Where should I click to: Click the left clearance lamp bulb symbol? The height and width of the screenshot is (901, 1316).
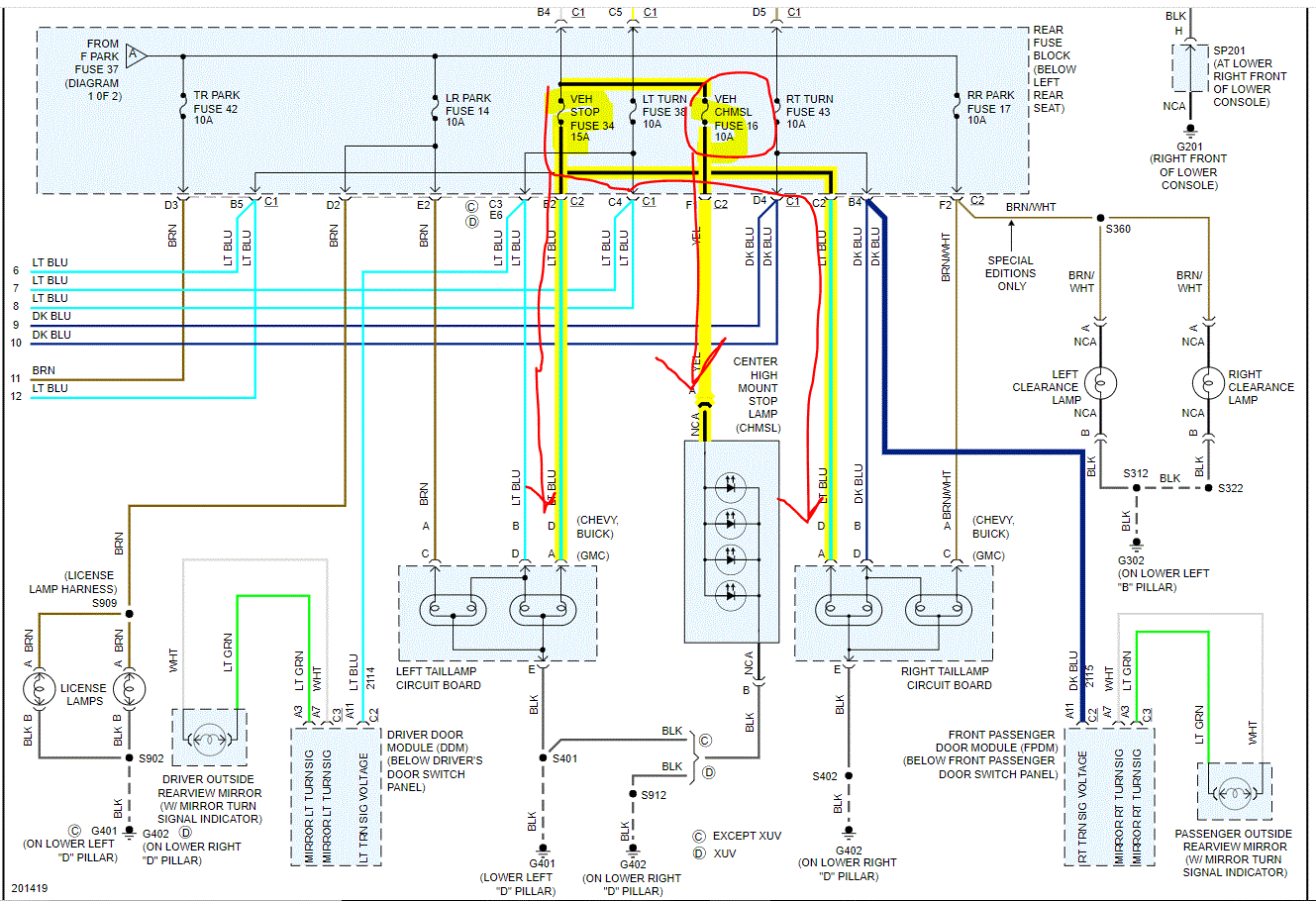pos(1100,382)
